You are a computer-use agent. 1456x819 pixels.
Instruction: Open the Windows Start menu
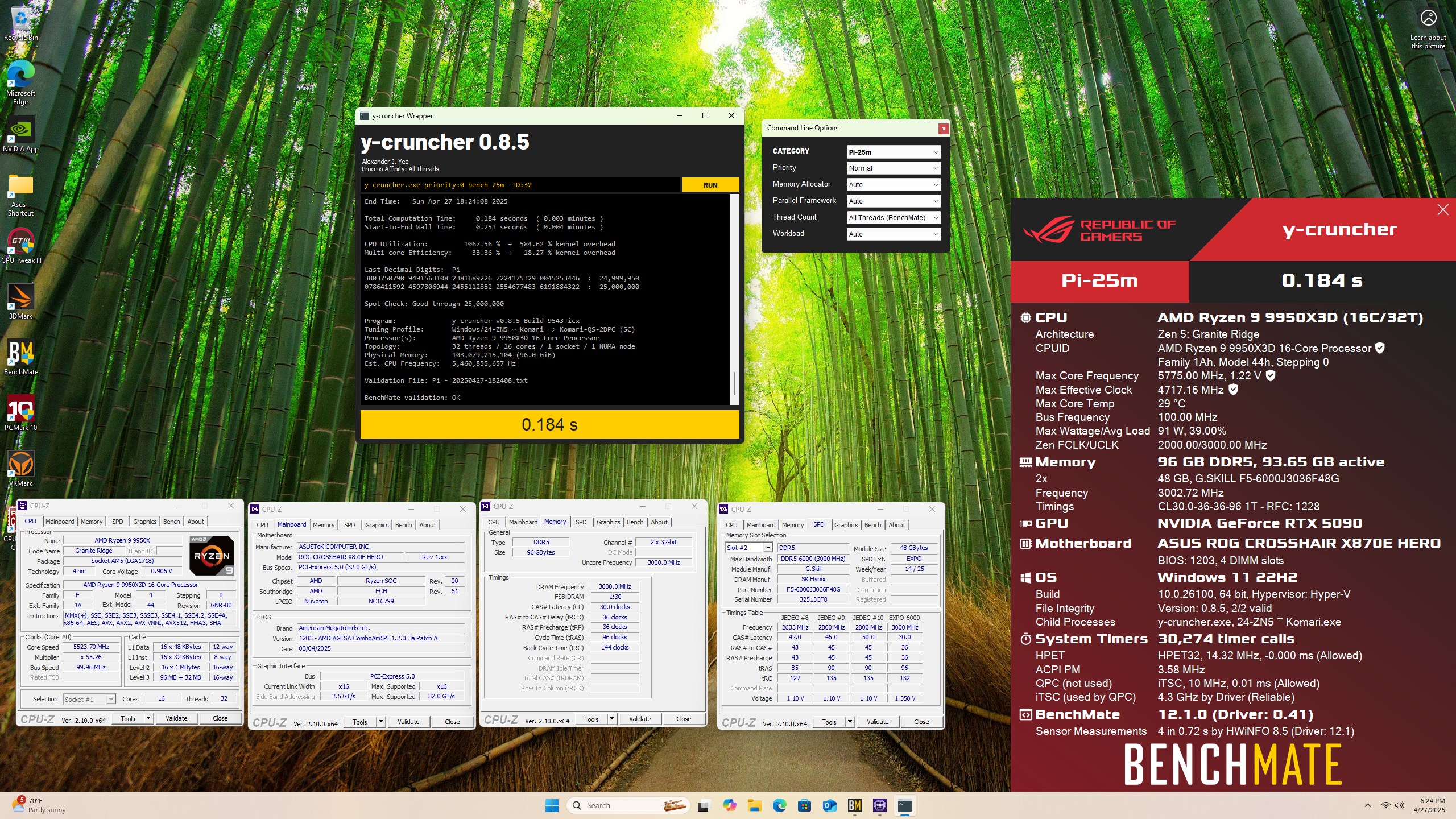[x=552, y=805]
